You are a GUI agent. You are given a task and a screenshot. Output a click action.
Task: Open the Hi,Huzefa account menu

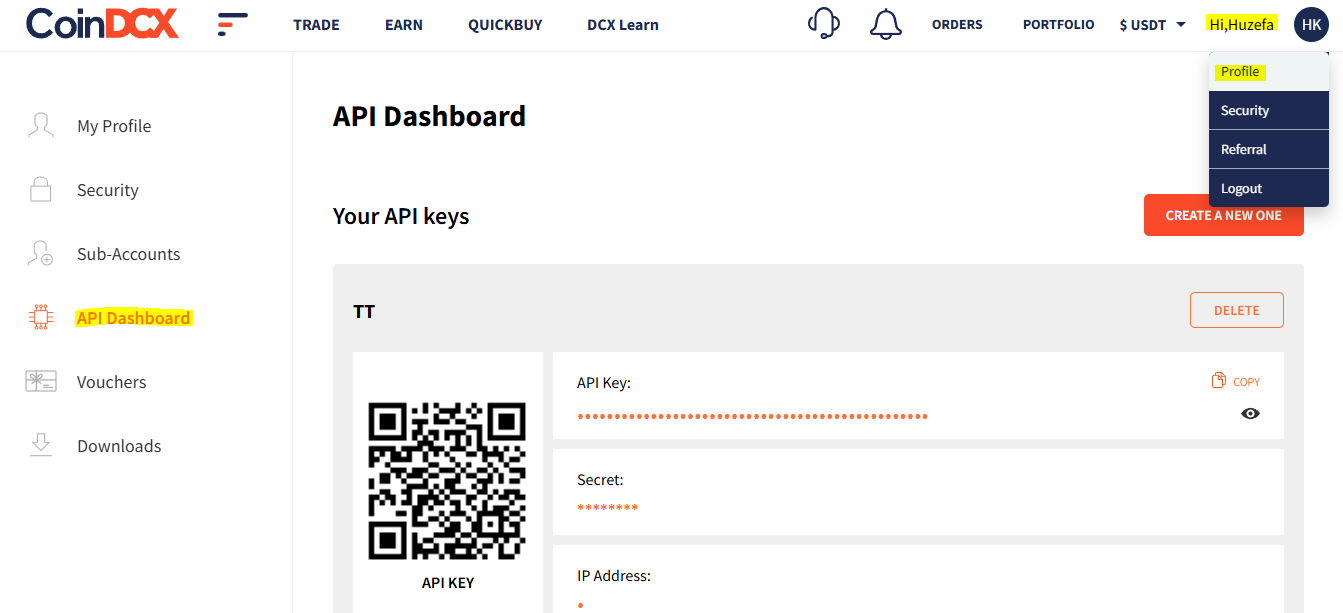pos(1241,24)
